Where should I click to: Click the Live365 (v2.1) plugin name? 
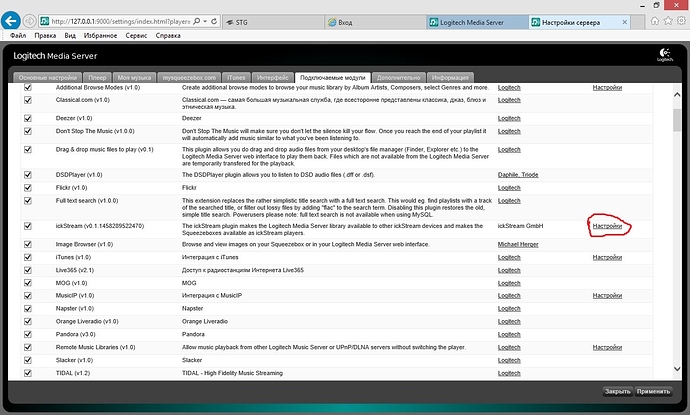click(x=75, y=270)
